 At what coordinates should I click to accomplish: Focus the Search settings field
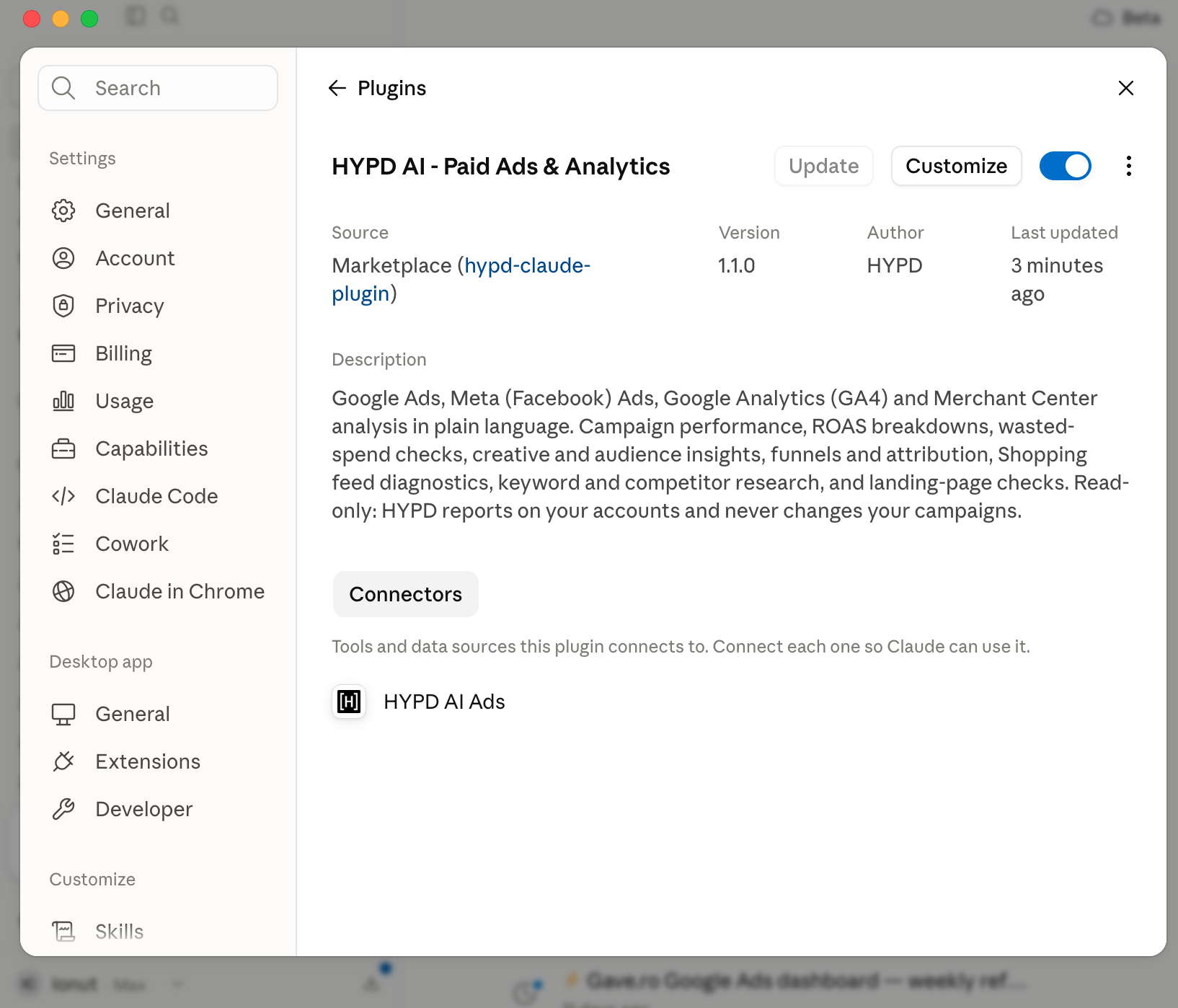(x=158, y=88)
